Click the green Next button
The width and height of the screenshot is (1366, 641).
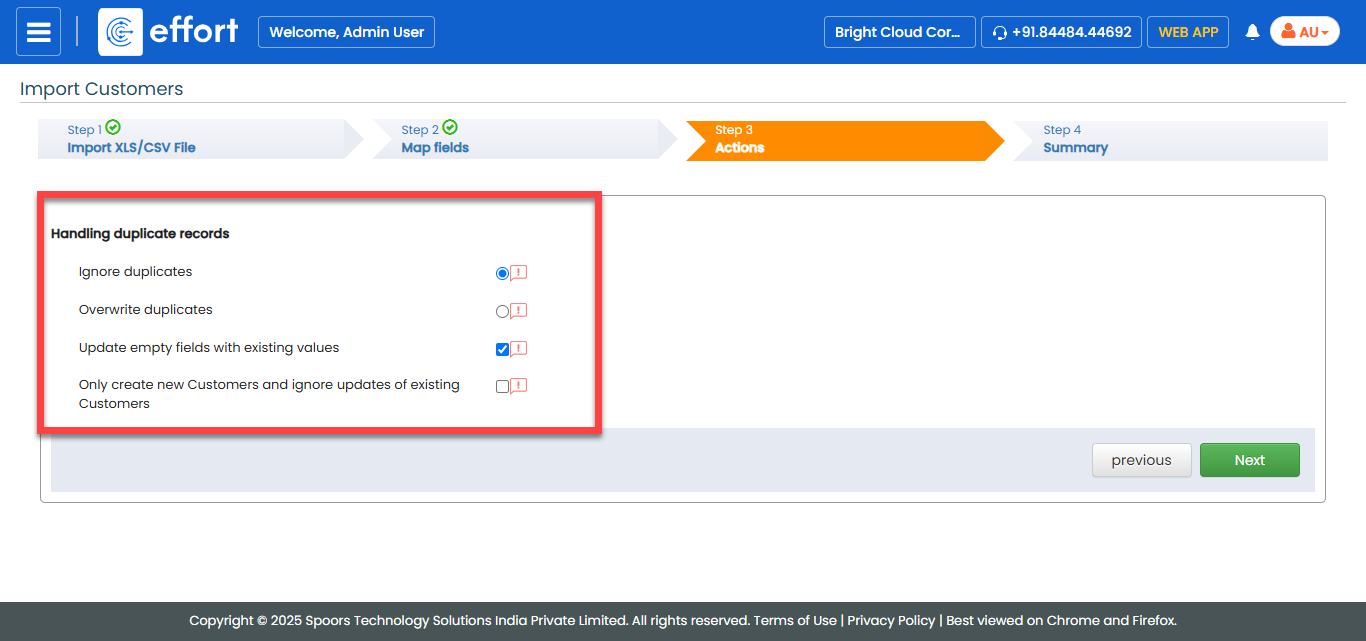[1249, 460]
